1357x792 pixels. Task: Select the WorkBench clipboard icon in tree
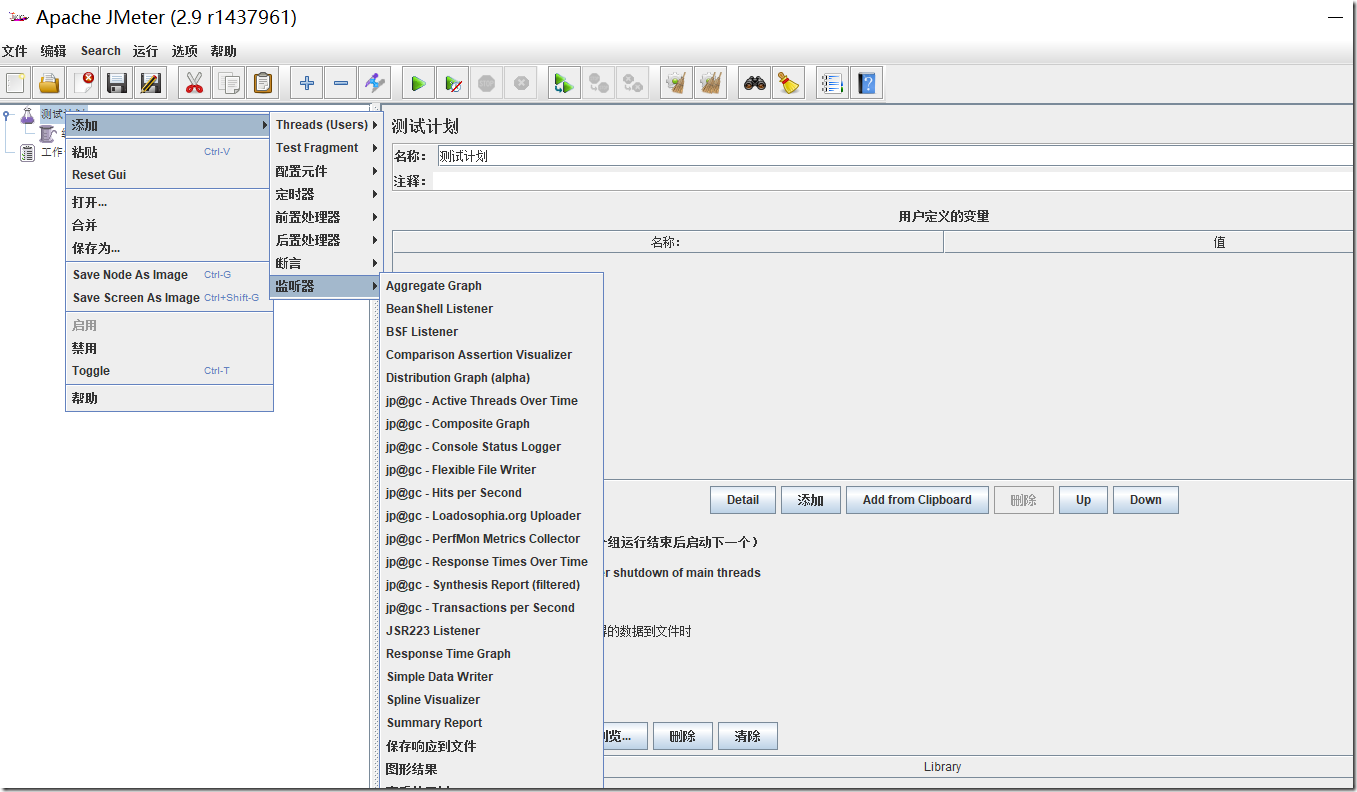tap(27, 152)
